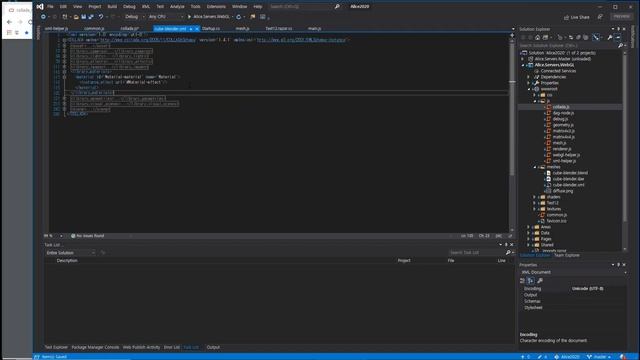Click the No issues found indicator
Screen dimensions: 640x360
point(87,236)
